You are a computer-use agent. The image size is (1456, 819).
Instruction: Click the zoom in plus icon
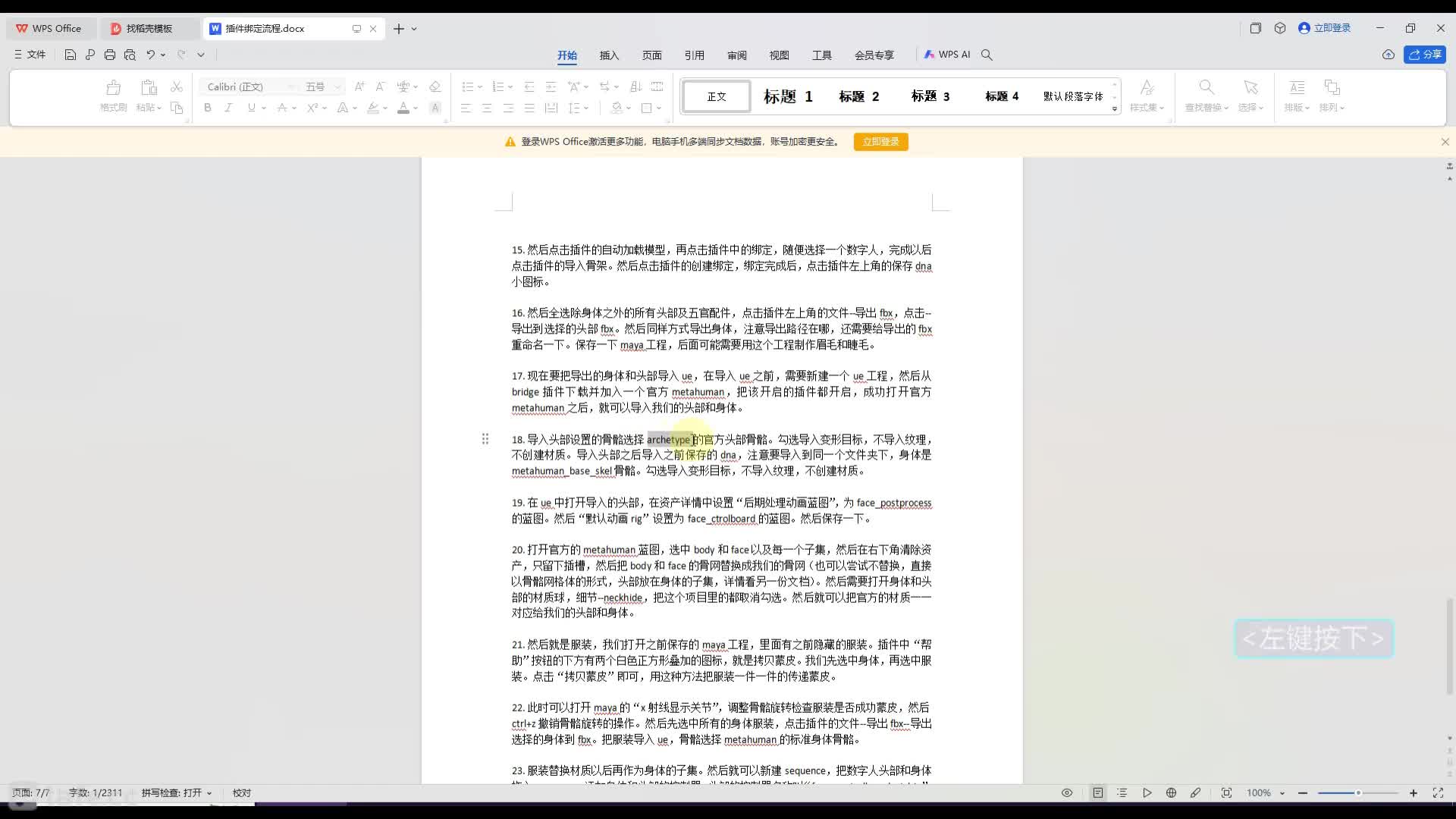click(1414, 792)
